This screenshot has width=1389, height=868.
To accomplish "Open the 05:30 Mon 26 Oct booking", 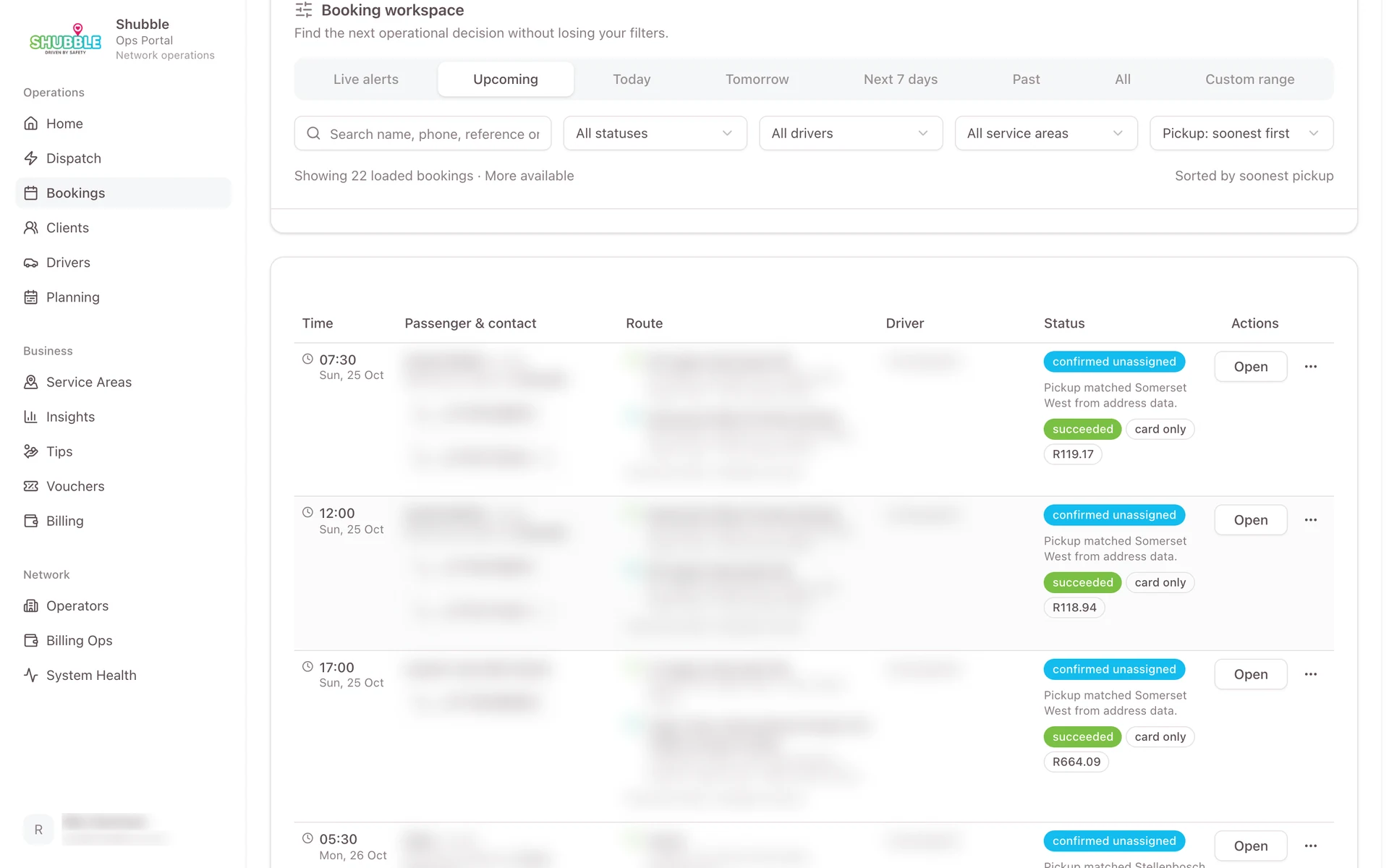I will coord(1250,846).
